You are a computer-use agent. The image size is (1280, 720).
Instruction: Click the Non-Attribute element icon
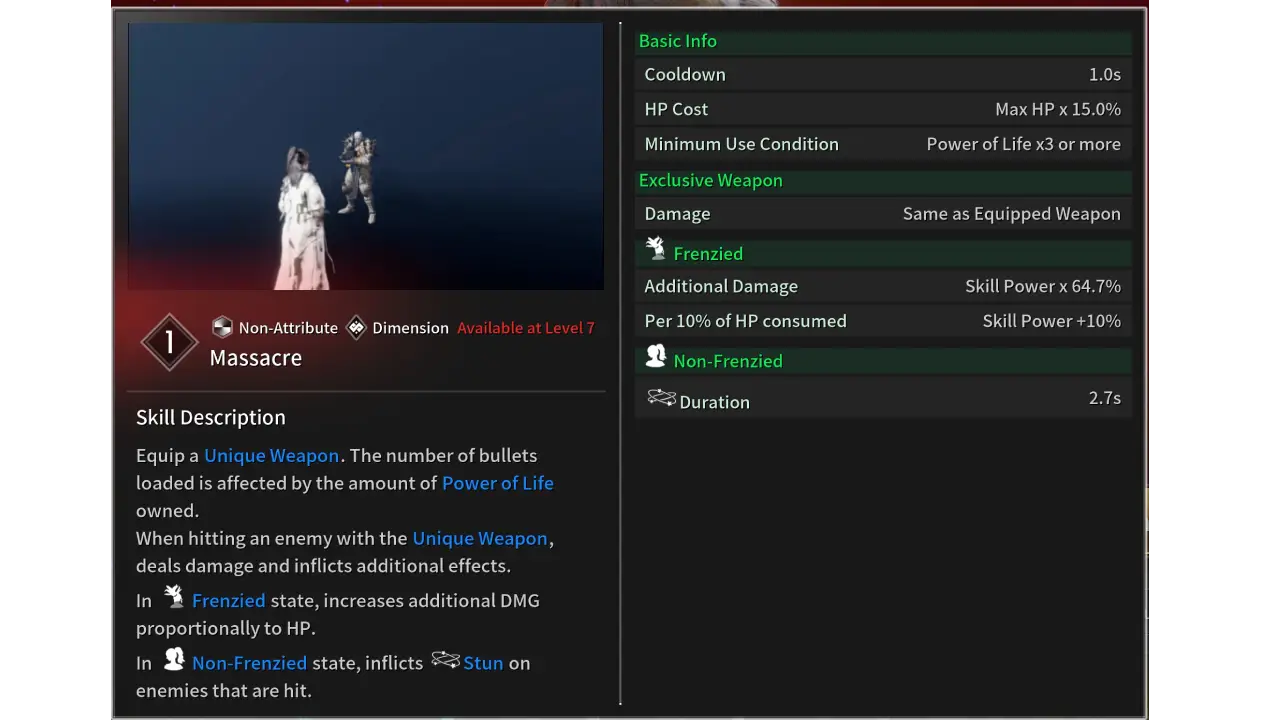point(222,327)
